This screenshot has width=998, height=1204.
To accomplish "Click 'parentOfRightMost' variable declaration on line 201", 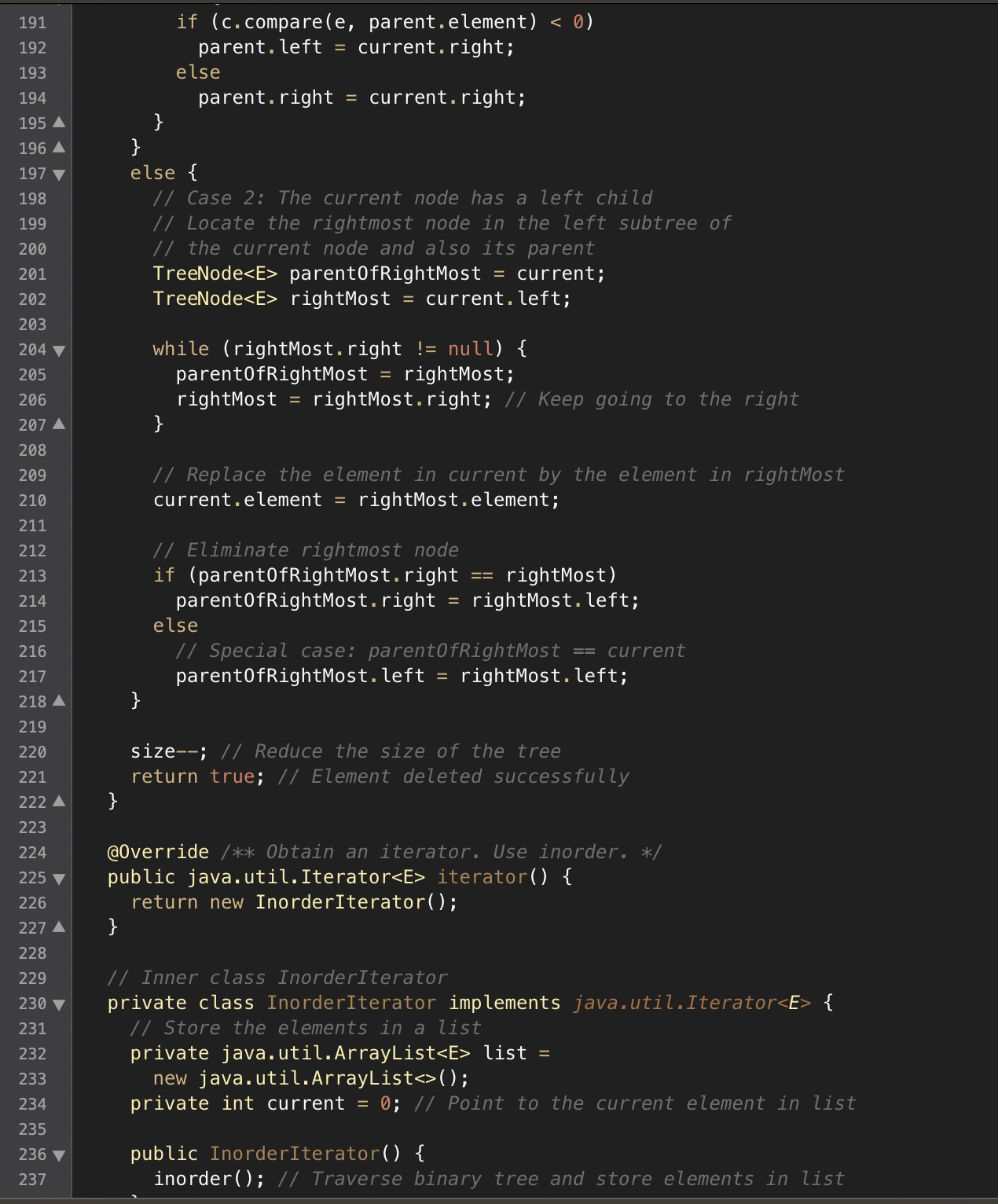I will click(x=385, y=273).
